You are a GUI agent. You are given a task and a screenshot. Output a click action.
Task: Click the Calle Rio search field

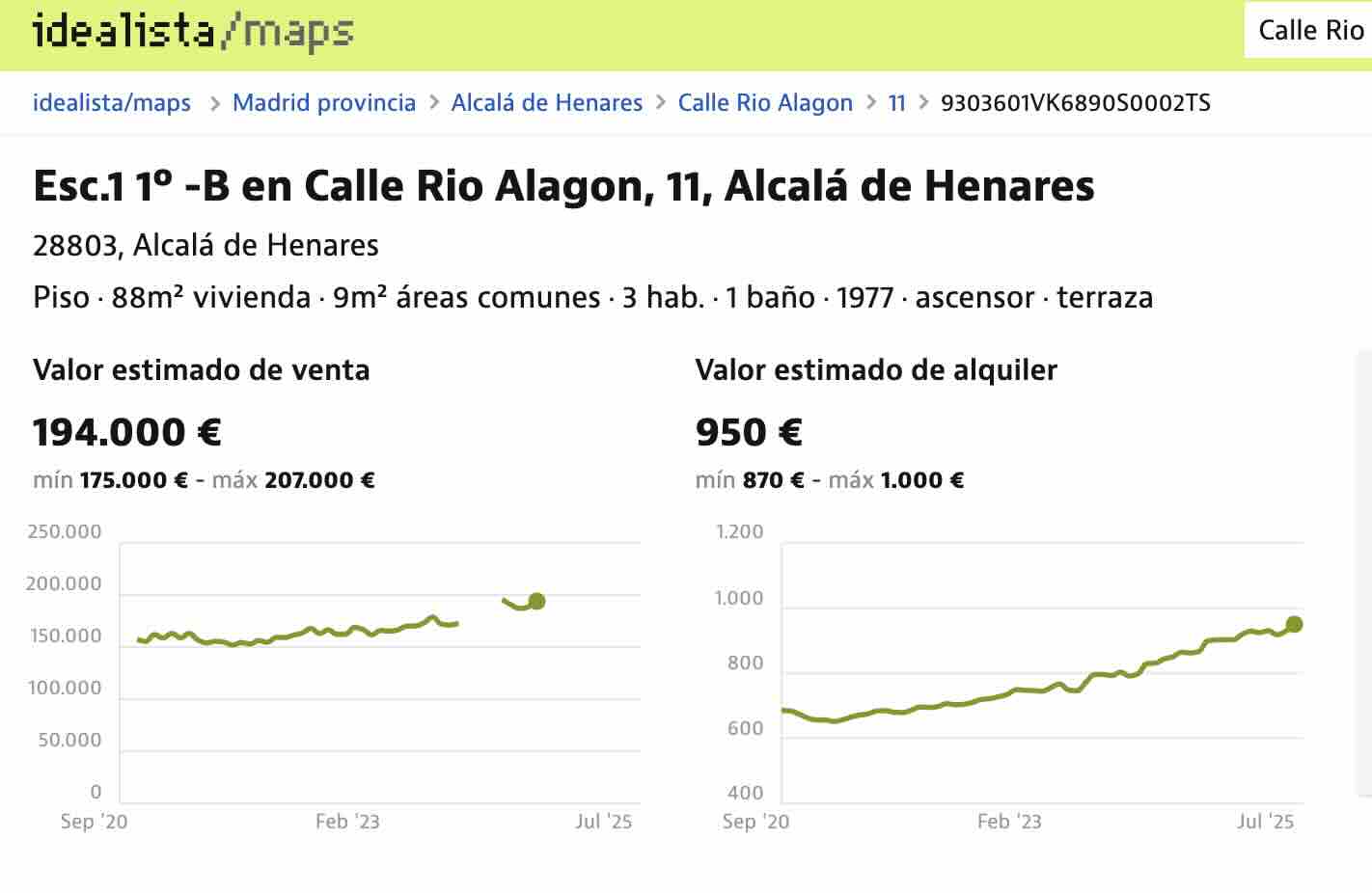[1309, 31]
